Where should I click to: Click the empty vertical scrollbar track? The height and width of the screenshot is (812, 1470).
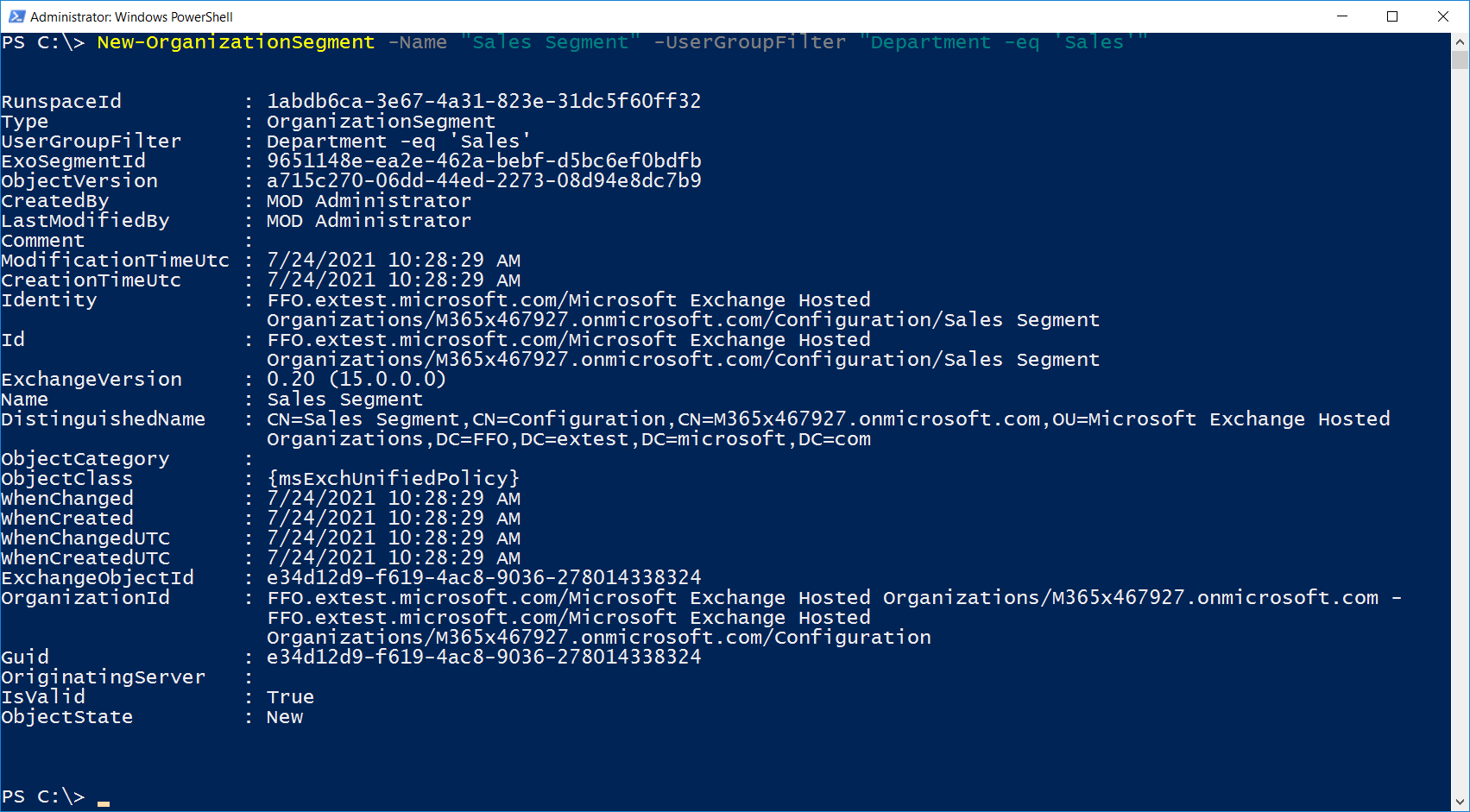pyautogui.click(x=1461, y=431)
